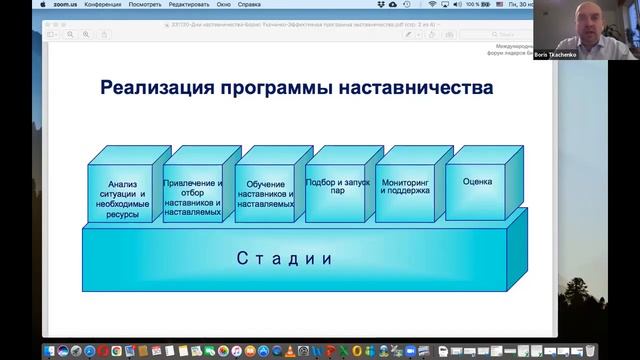Open the Конференция menu
640x360 pixels.
[x=103, y=4]
